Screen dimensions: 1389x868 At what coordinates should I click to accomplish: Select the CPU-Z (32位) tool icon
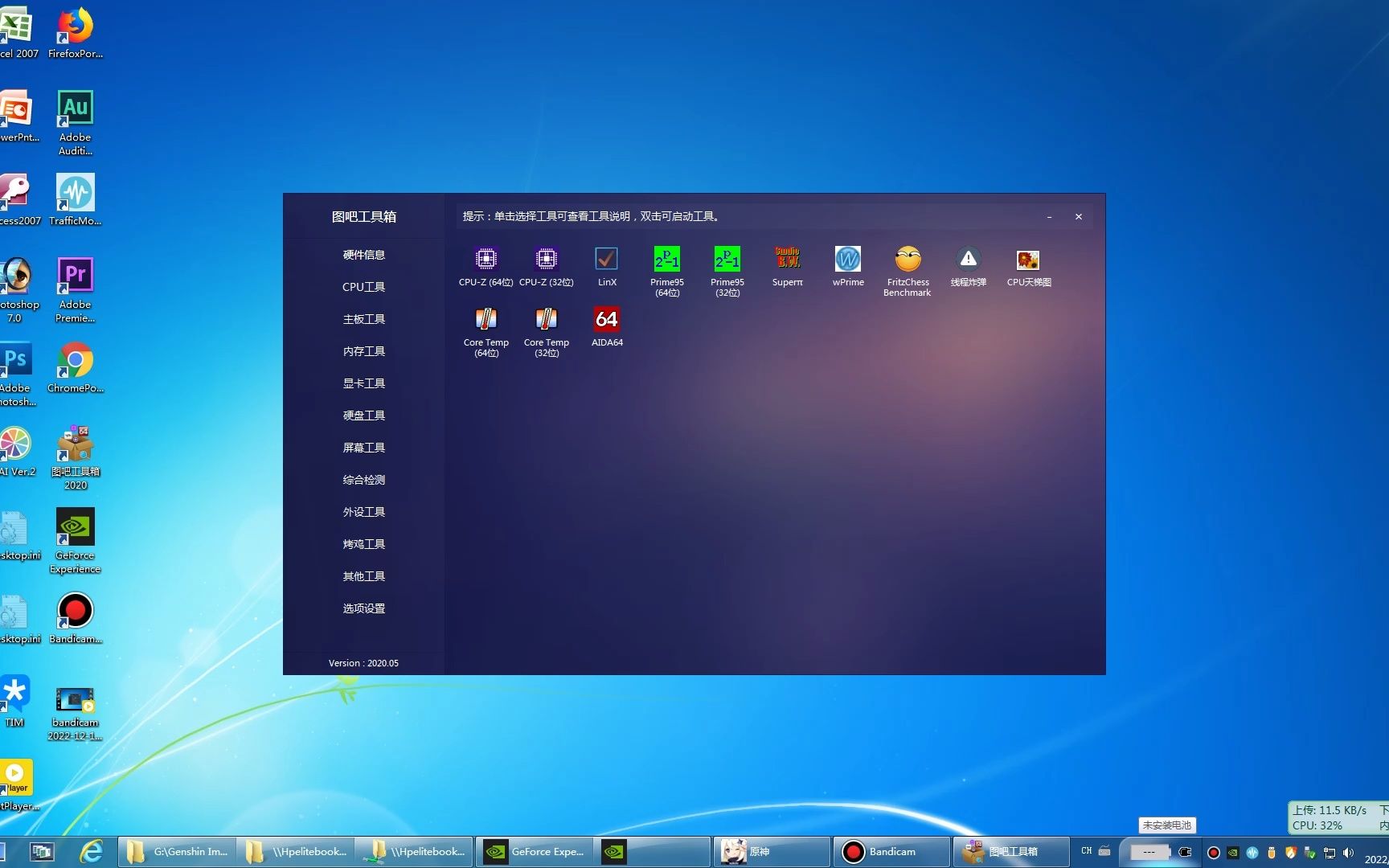click(546, 260)
